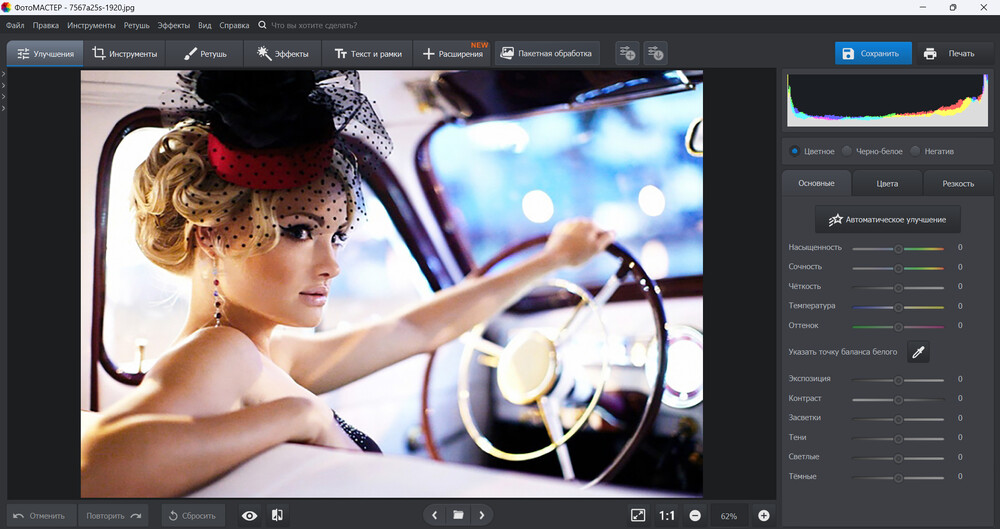Go to next photo with right chevron
Viewport: 1000px width, 529px height.
(x=482, y=516)
